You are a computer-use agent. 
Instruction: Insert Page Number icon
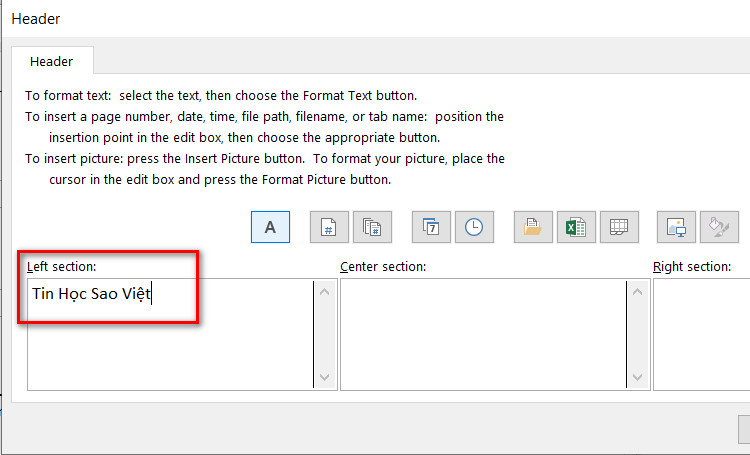(329, 227)
